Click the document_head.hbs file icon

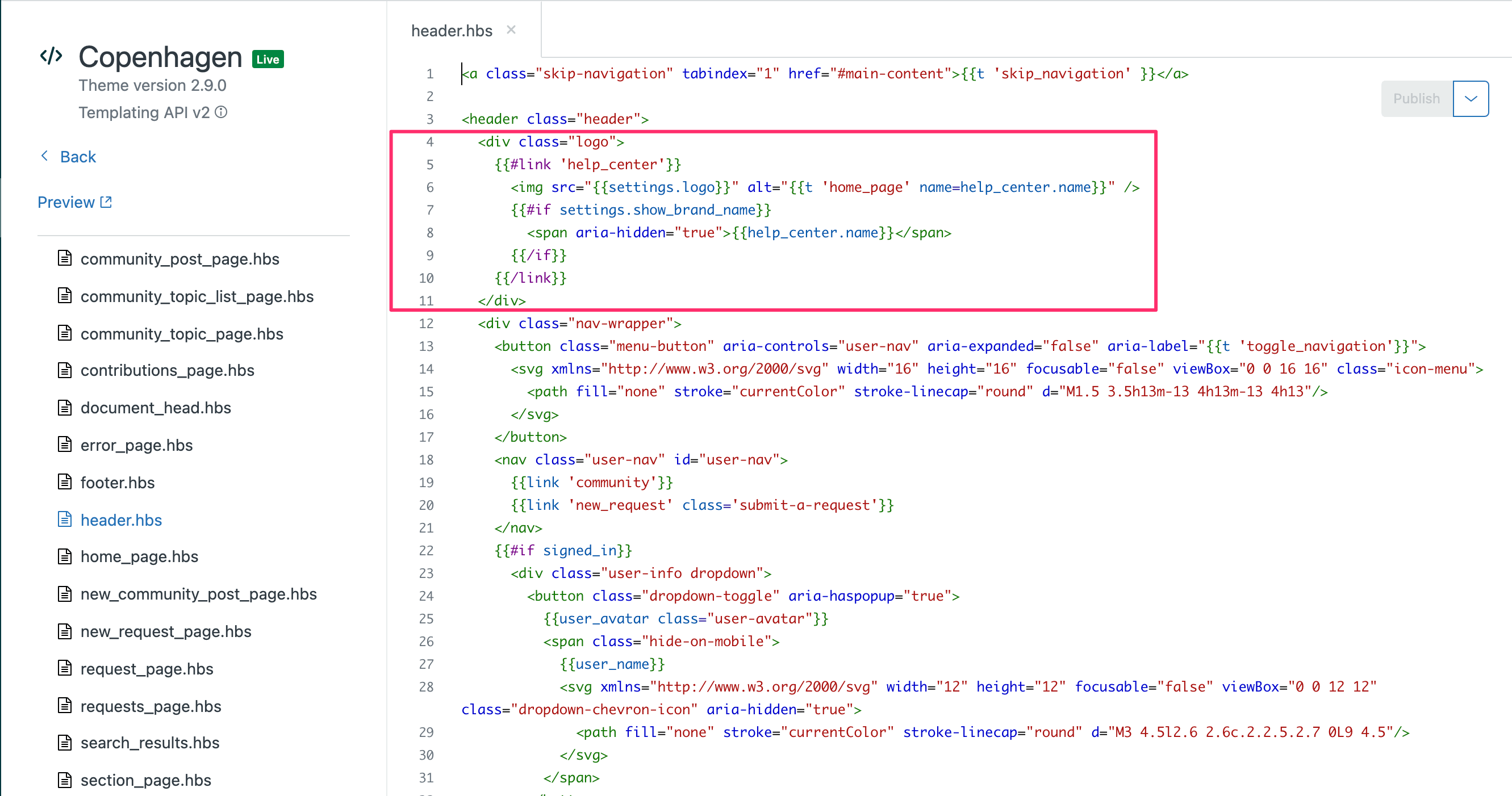65,408
